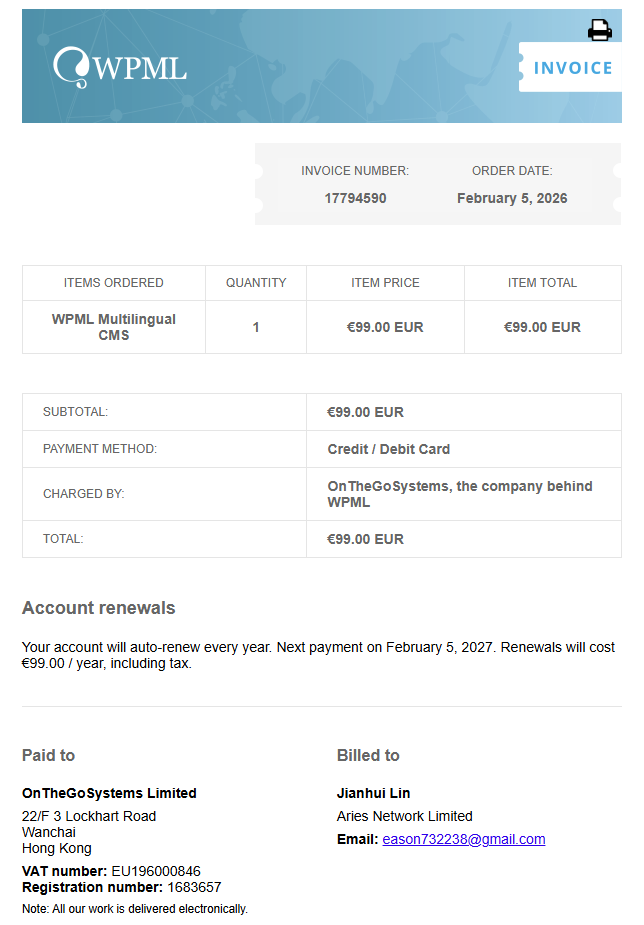This screenshot has height=925, width=644.
Task: Click the OnTheGoSystems Limited company name
Action: 109,793
